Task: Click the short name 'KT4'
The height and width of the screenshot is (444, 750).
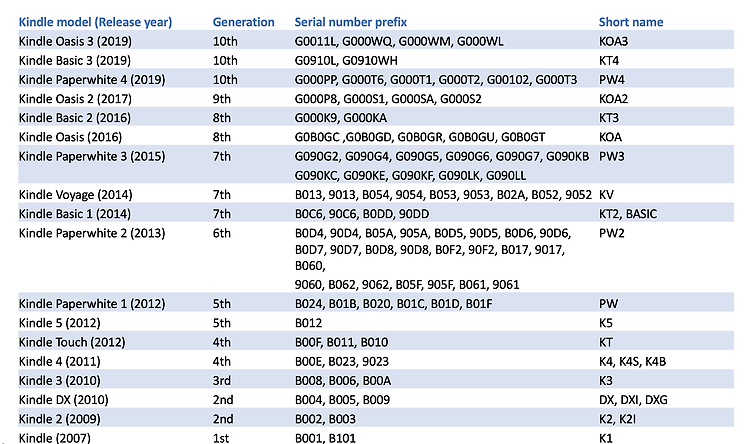Action: tap(609, 60)
